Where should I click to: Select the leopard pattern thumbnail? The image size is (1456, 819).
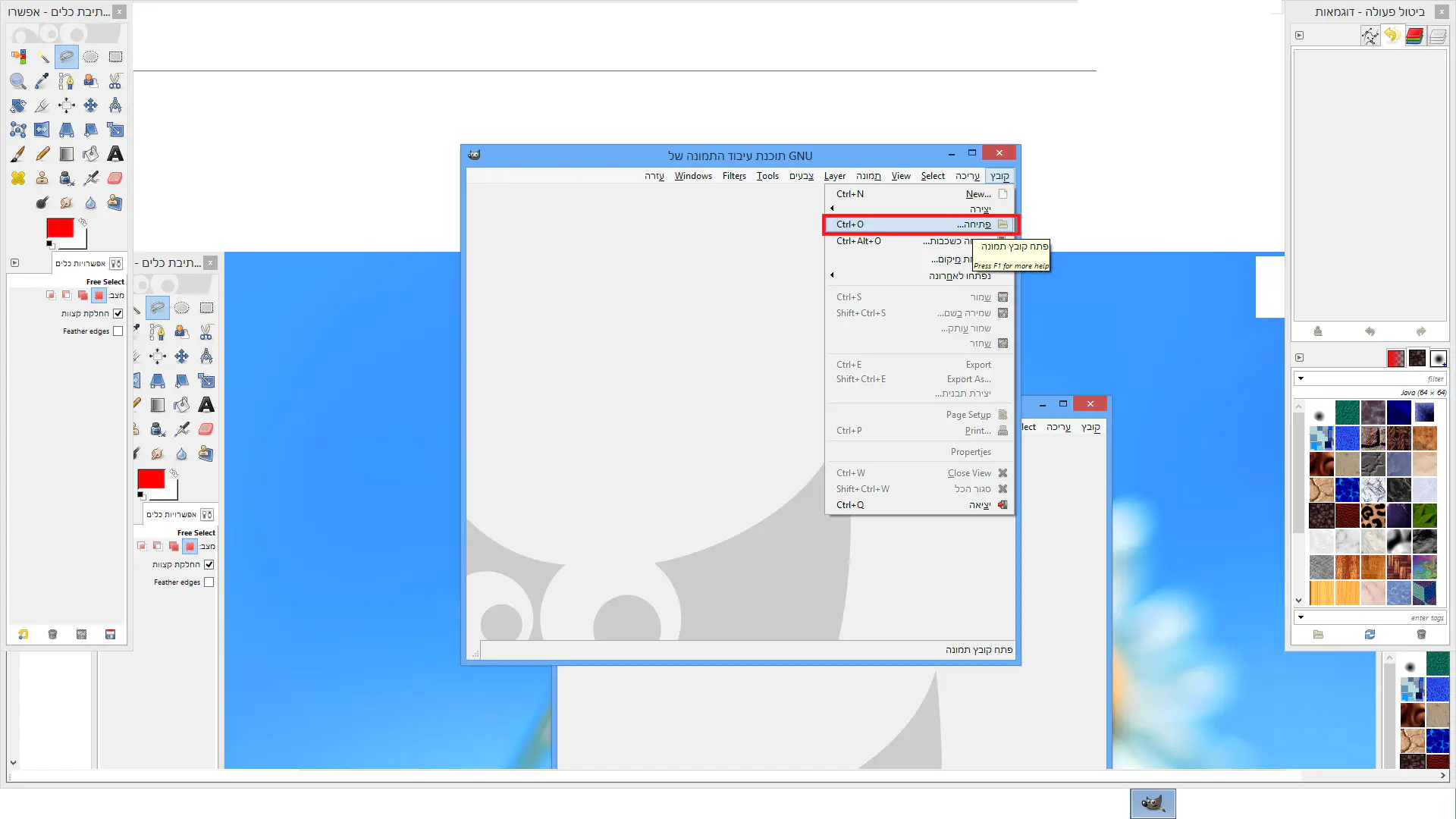[1373, 516]
